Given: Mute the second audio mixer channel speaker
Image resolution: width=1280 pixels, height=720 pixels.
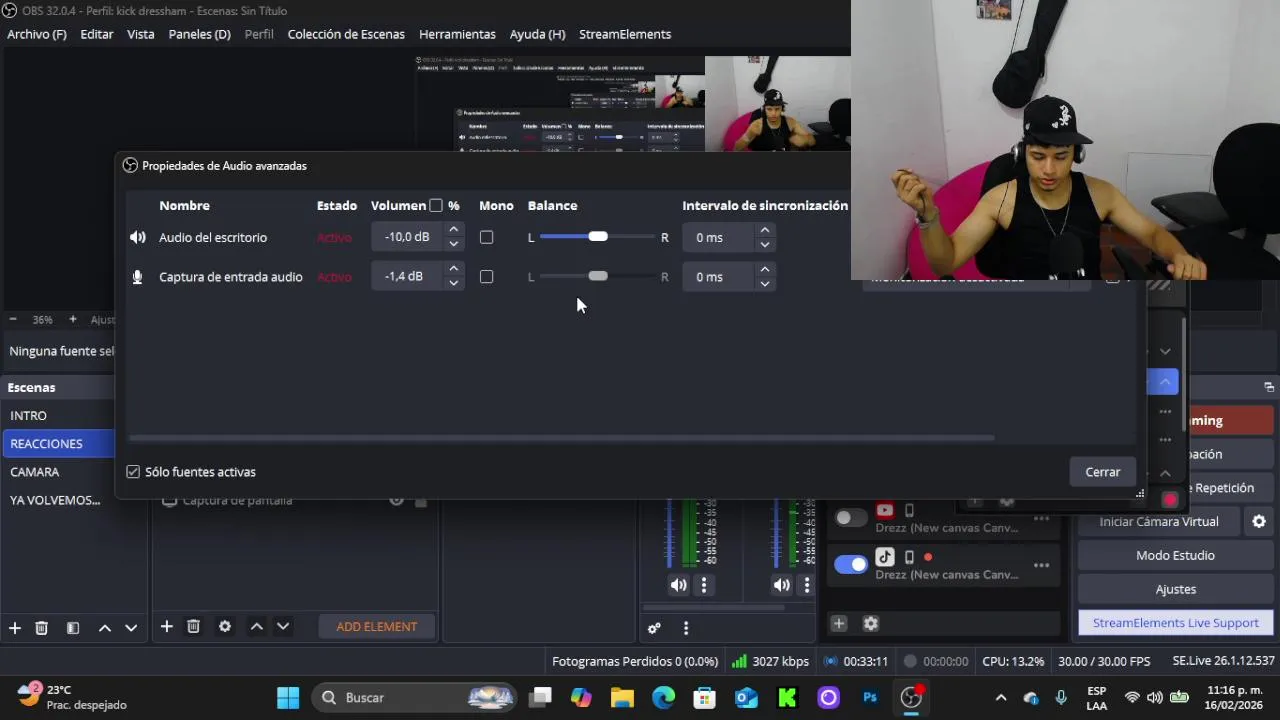Looking at the screenshot, I should point(782,585).
